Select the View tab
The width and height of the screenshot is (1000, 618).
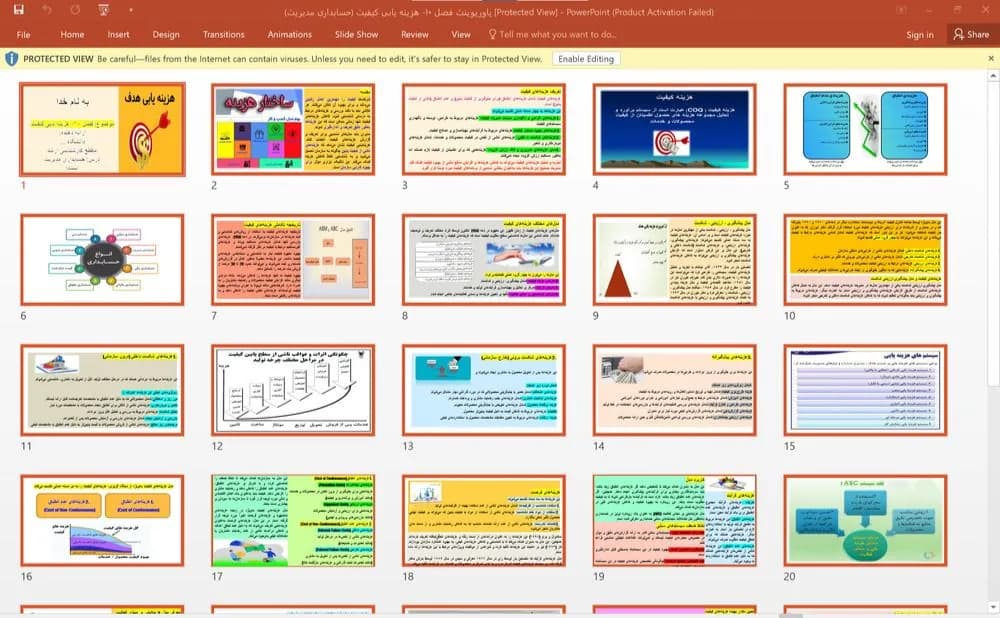pyautogui.click(x=461, y=34)
